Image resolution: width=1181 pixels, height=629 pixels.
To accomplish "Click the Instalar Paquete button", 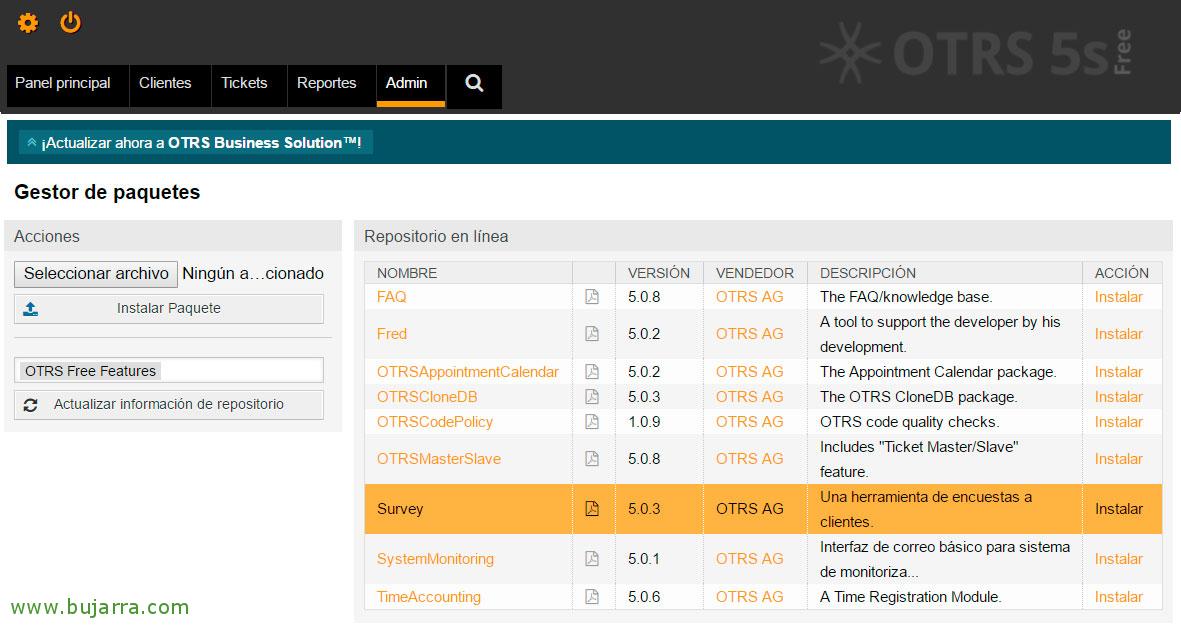I will point(169,308).
